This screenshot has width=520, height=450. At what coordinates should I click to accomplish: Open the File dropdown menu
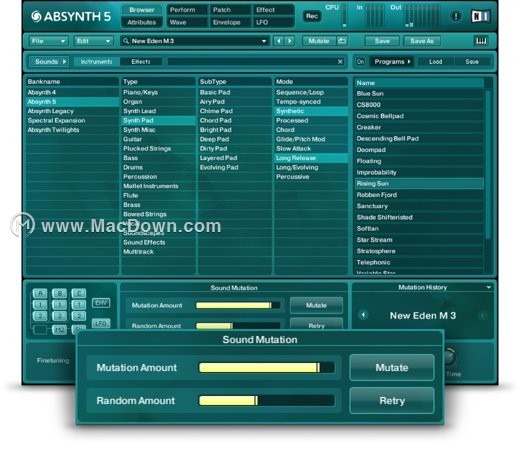[49, 41]
